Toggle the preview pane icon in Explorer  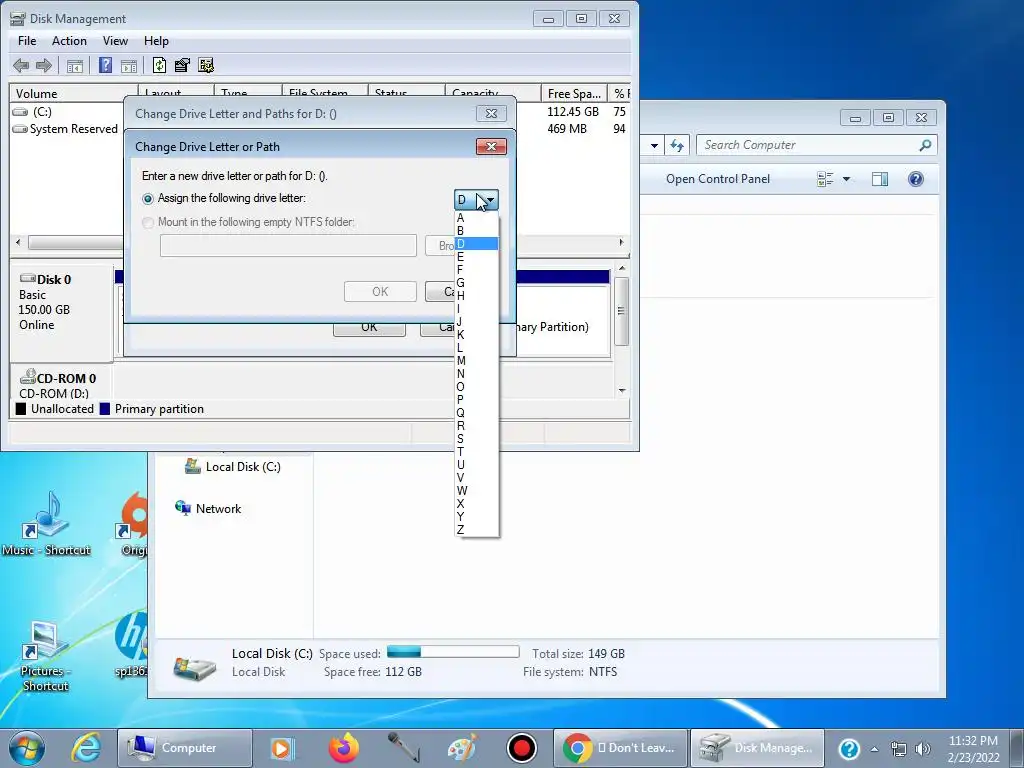880,179
